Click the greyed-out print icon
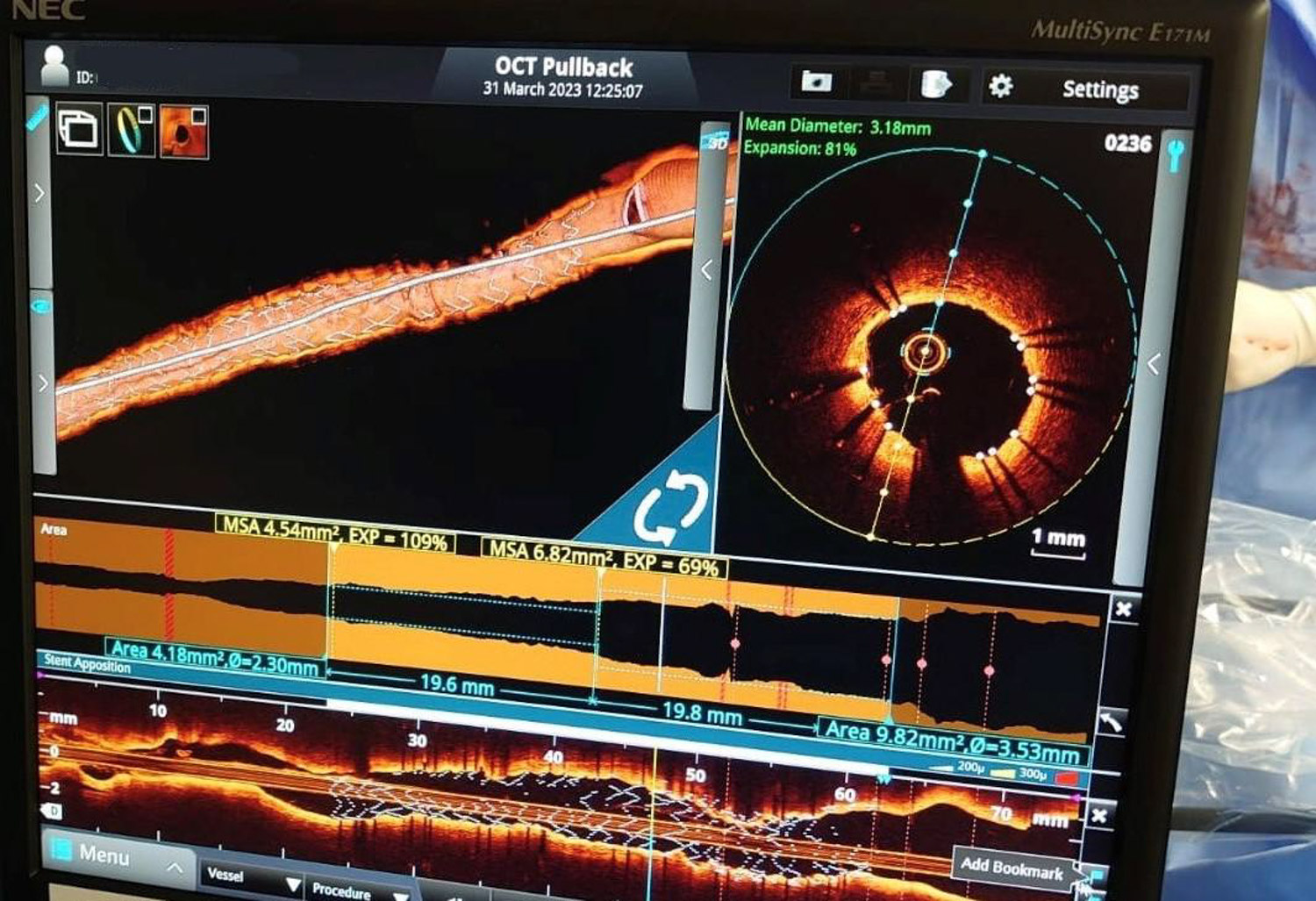The image size is (1316, 901). 876,83
